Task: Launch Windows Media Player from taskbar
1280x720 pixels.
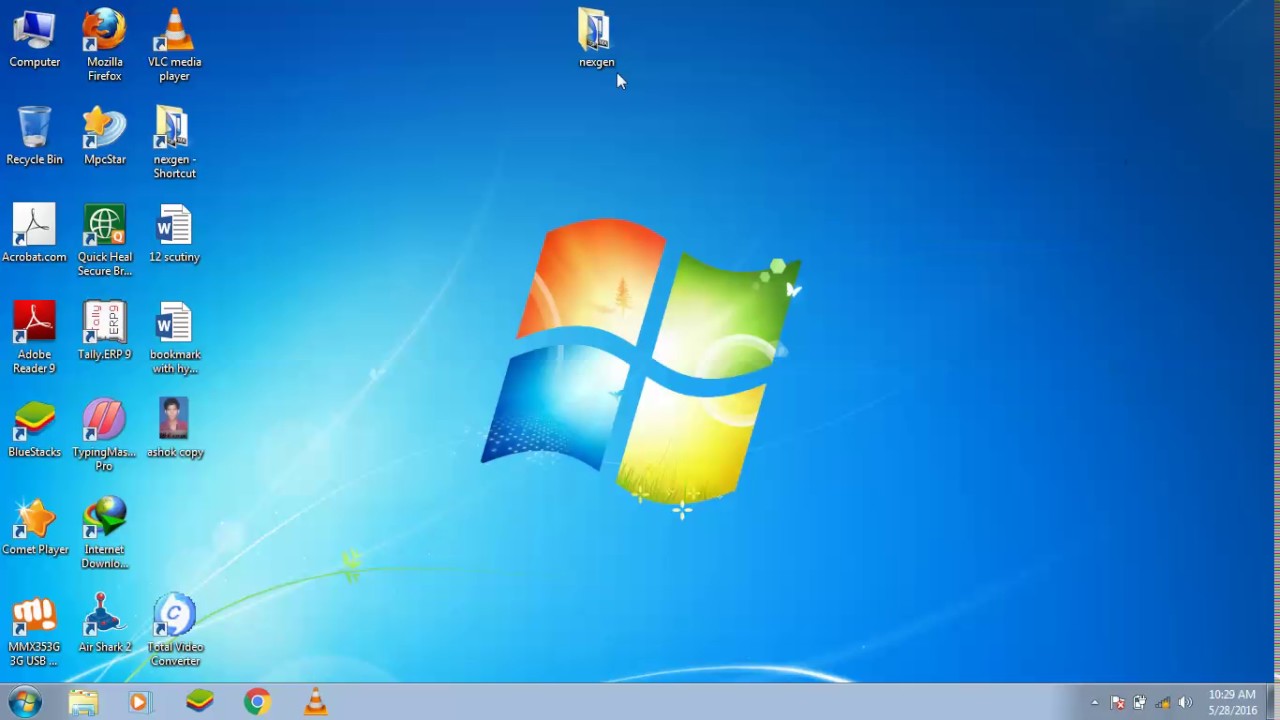Action: coord(139,702)
